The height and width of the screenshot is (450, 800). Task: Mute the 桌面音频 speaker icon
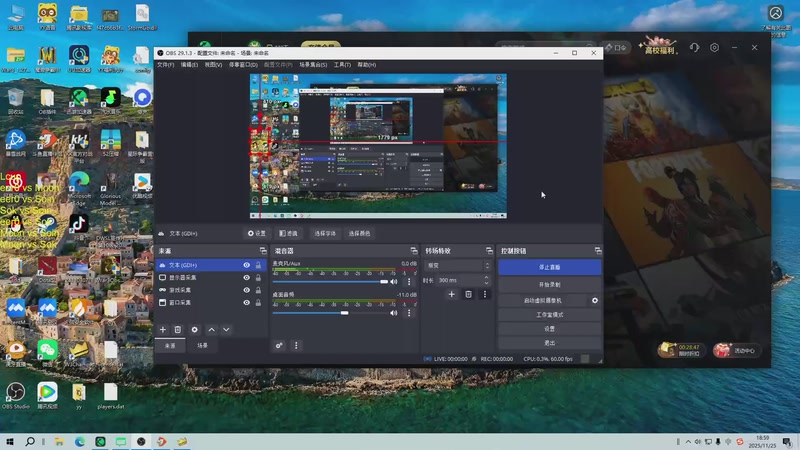click(x=393, y=313)
